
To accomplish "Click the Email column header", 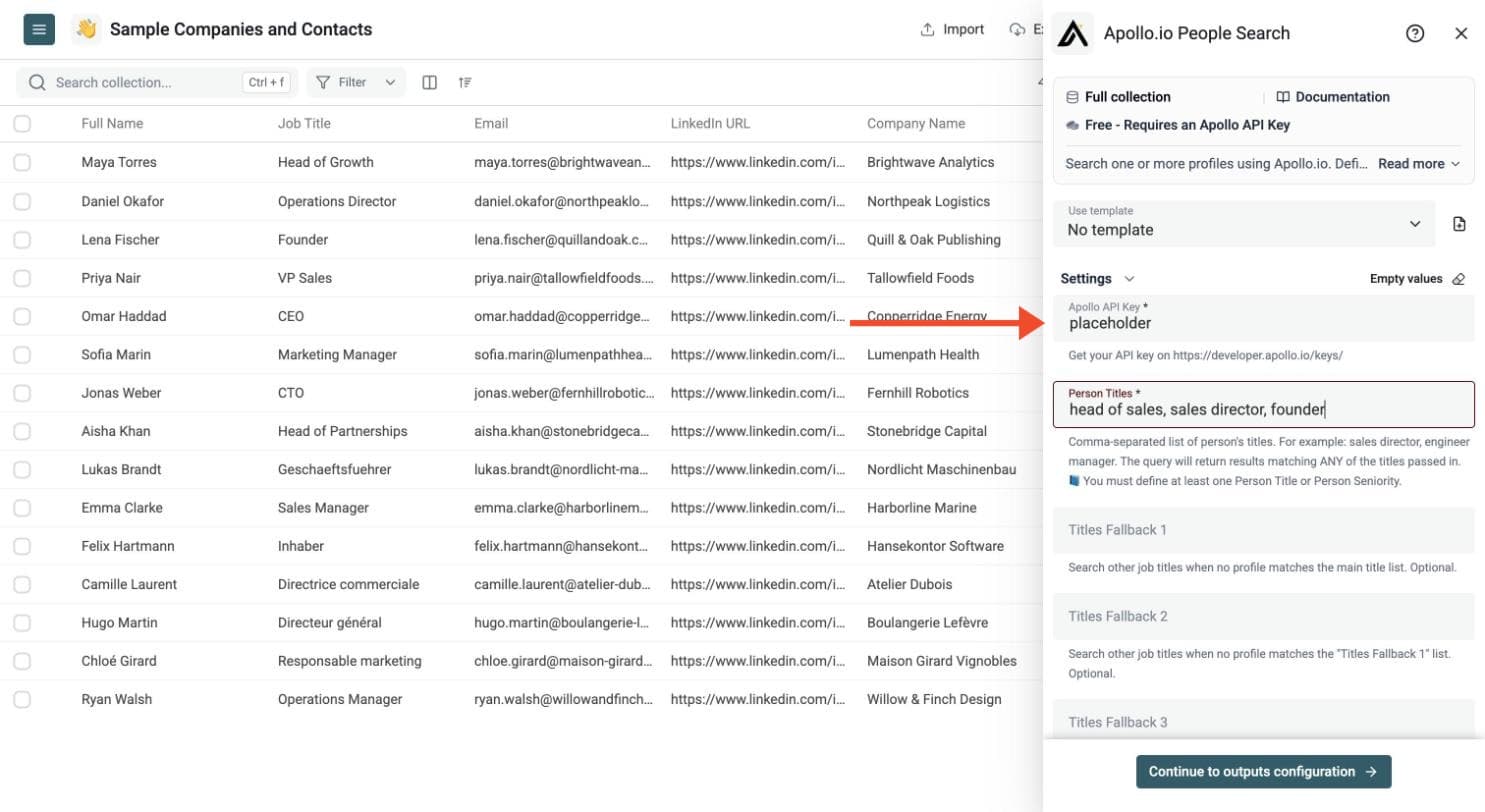I will (x=491, y=124).
